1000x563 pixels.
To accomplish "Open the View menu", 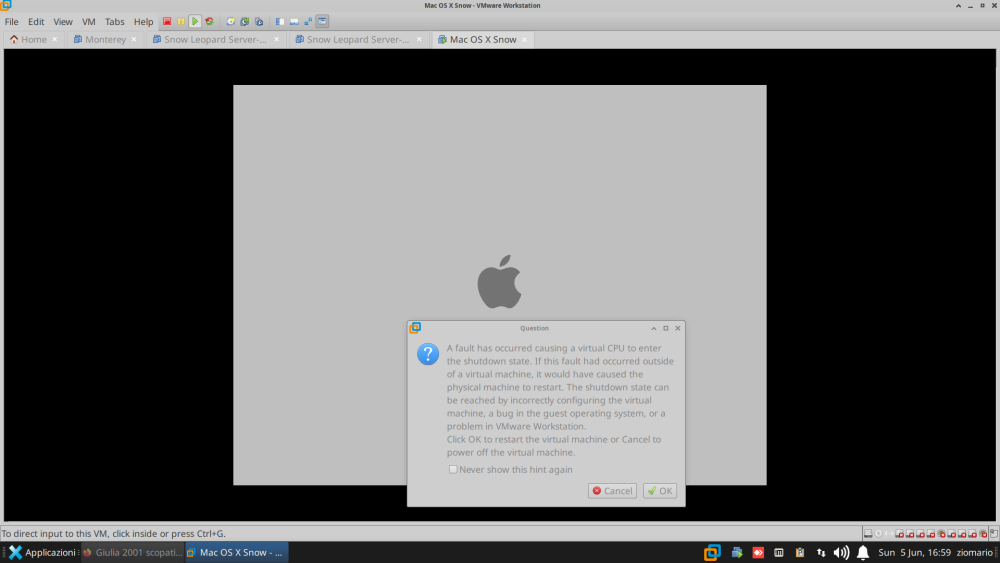I will (62, 22).
